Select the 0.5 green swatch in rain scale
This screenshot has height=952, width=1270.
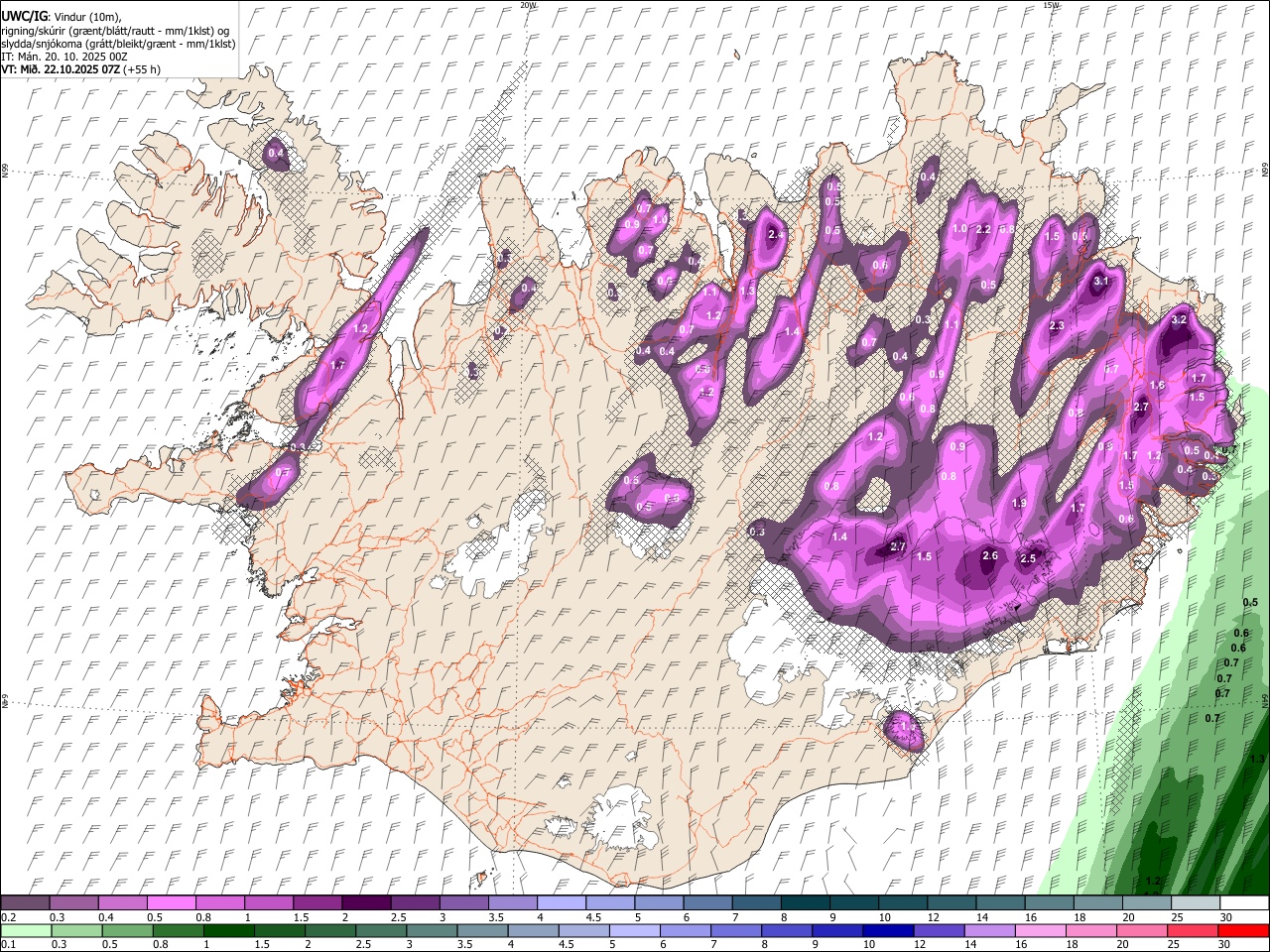pos(127,930)
